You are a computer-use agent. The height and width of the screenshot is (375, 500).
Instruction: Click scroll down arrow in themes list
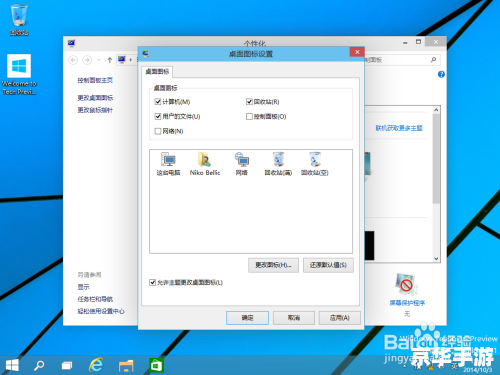pyautogui.click(x=436, y=259)
